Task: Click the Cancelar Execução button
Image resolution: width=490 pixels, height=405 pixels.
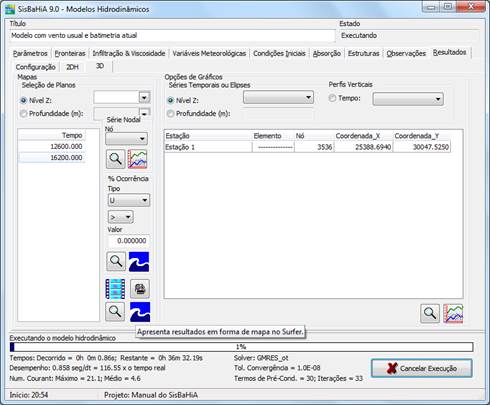Action: (422, 368)
